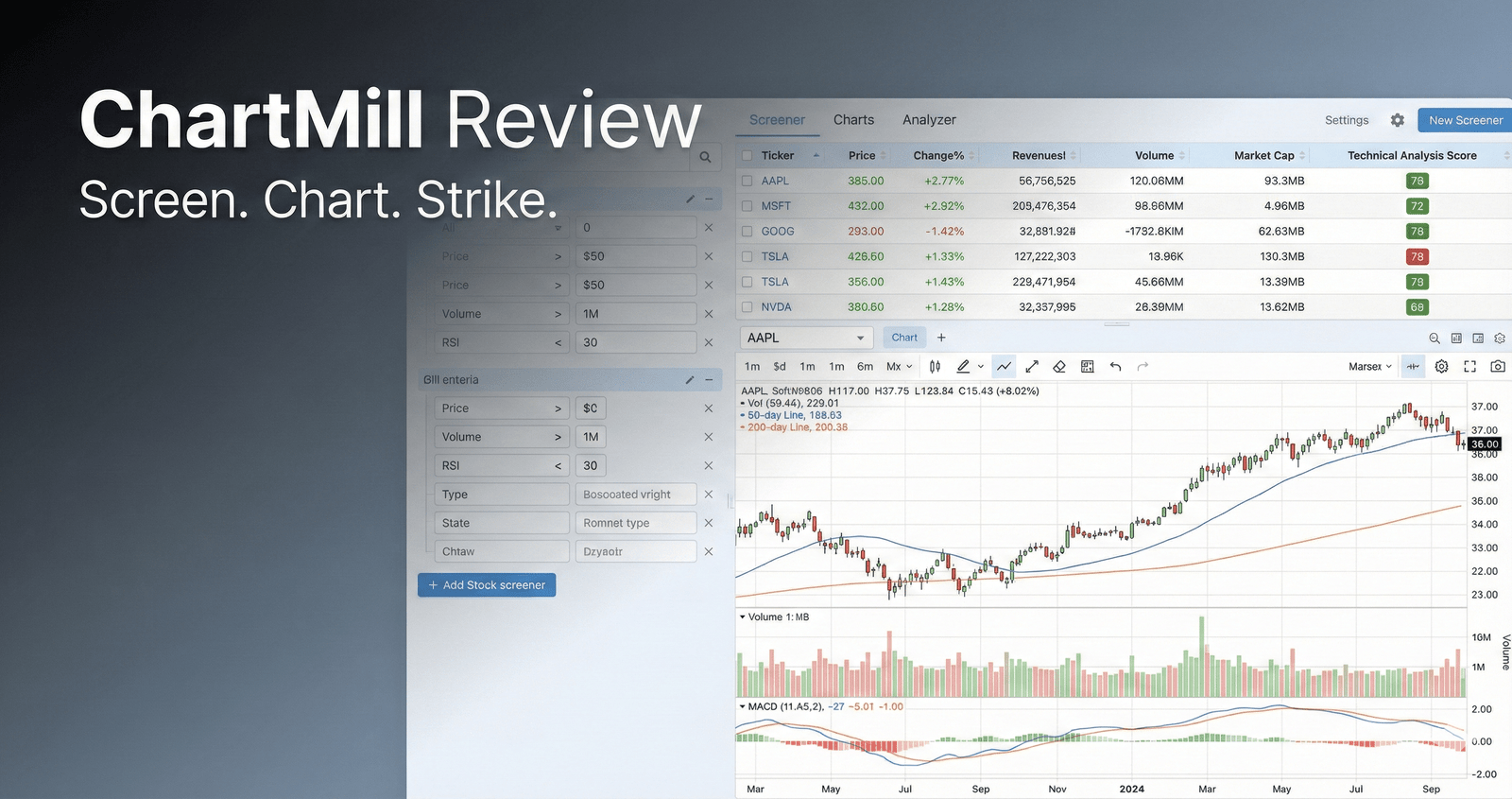This screenshot has width=1512, height=799.
Task: Redo the chart action
Action: coord(1143,367)
